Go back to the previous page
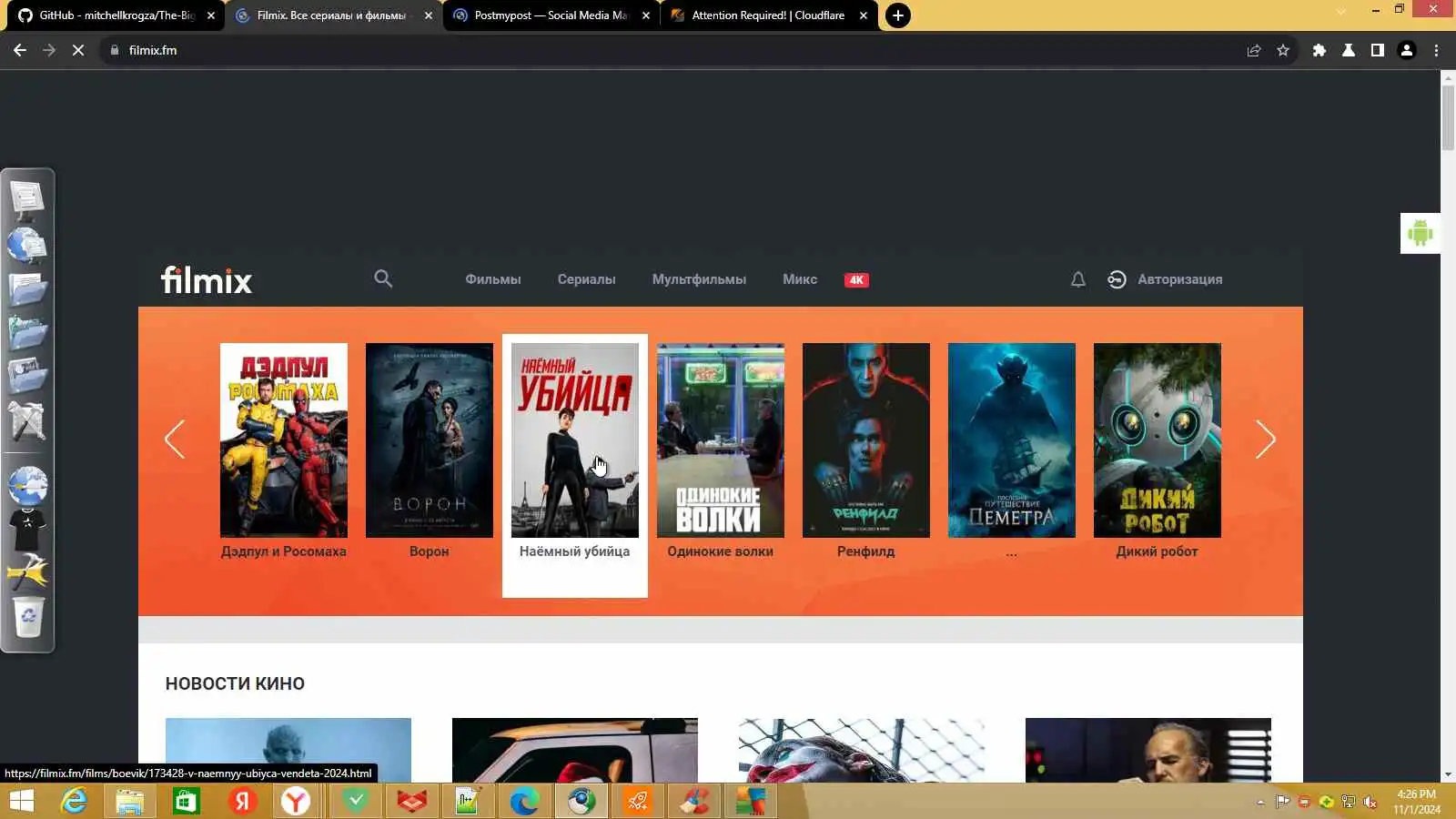This screenshot has width=1456, height=819. pos(20,50)
